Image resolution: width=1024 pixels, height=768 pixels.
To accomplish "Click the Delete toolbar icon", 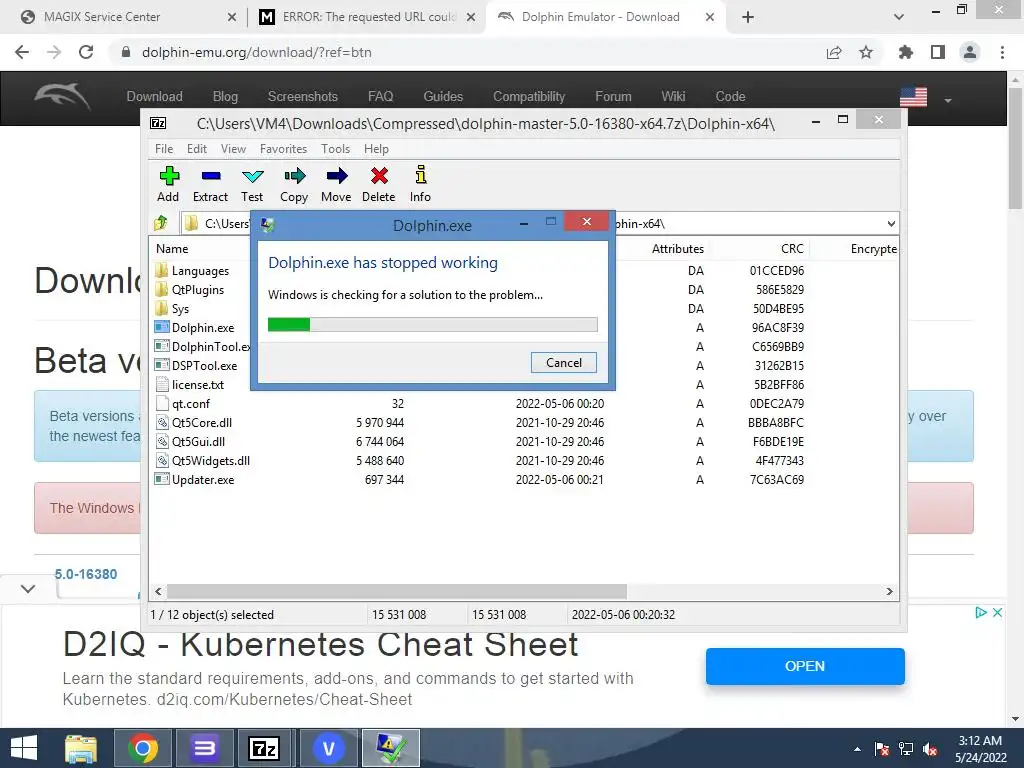I will click(x=379, y=176).
